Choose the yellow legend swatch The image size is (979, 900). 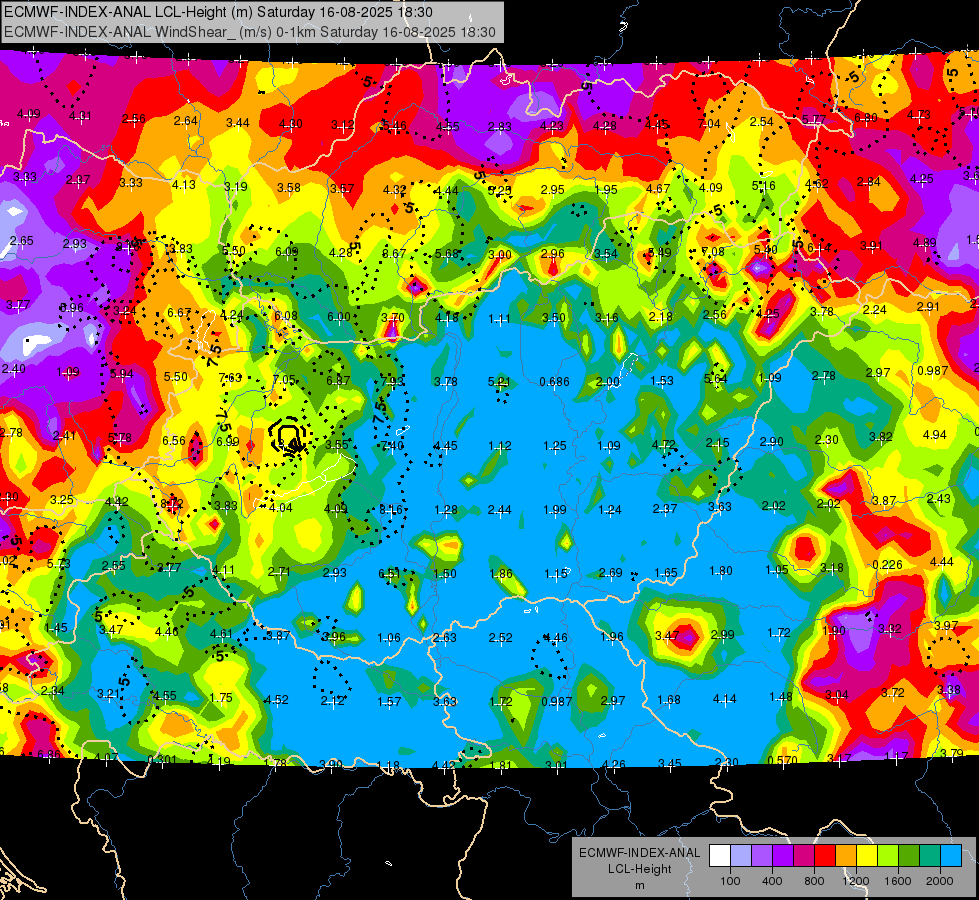867,855
